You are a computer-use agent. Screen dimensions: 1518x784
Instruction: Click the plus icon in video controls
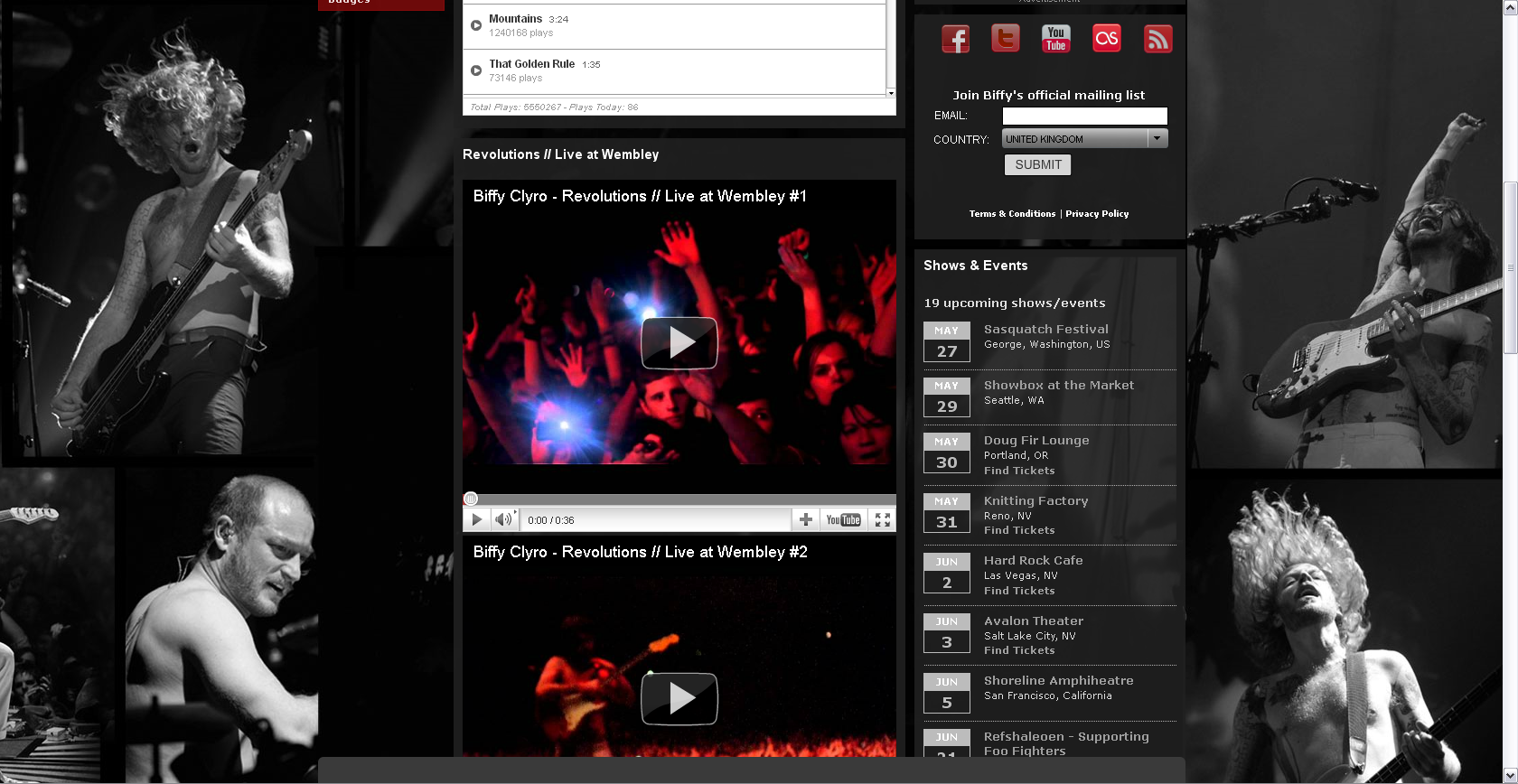806,519
